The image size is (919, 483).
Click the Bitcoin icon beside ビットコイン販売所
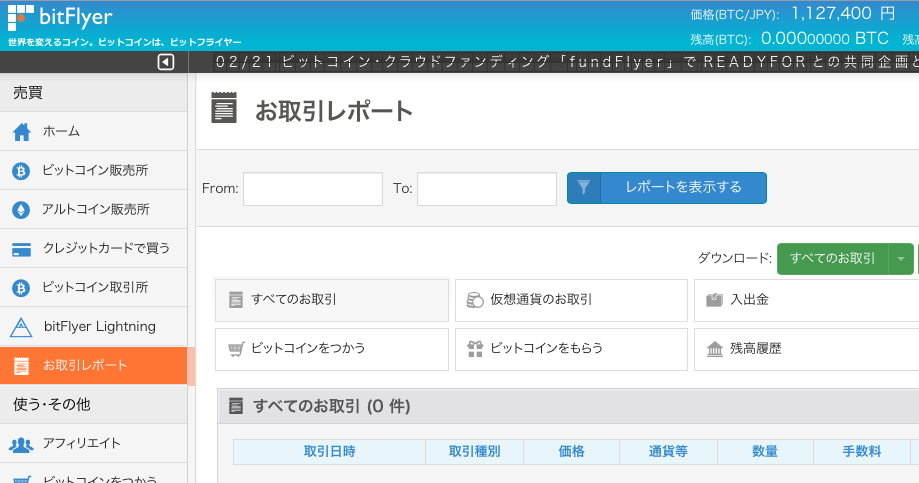(21, 171)
